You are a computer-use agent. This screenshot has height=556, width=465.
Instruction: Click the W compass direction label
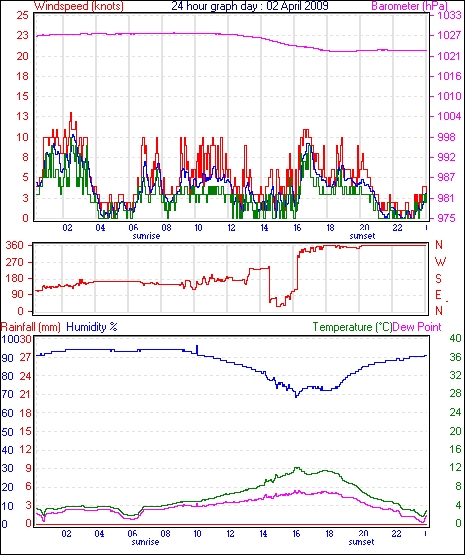[440, 262]
